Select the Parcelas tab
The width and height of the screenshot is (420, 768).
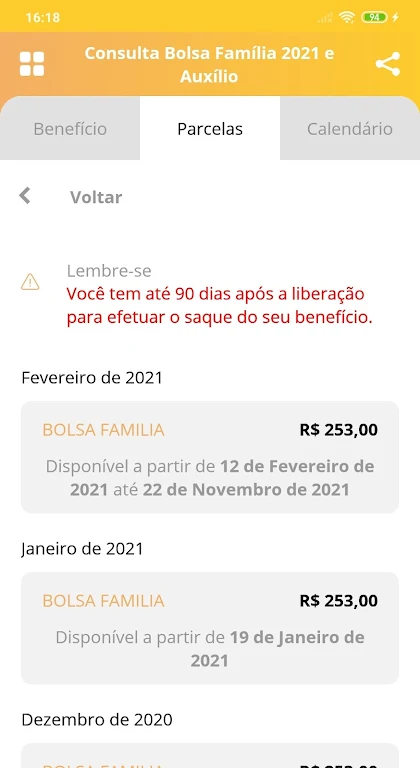(x=210, y=128)
